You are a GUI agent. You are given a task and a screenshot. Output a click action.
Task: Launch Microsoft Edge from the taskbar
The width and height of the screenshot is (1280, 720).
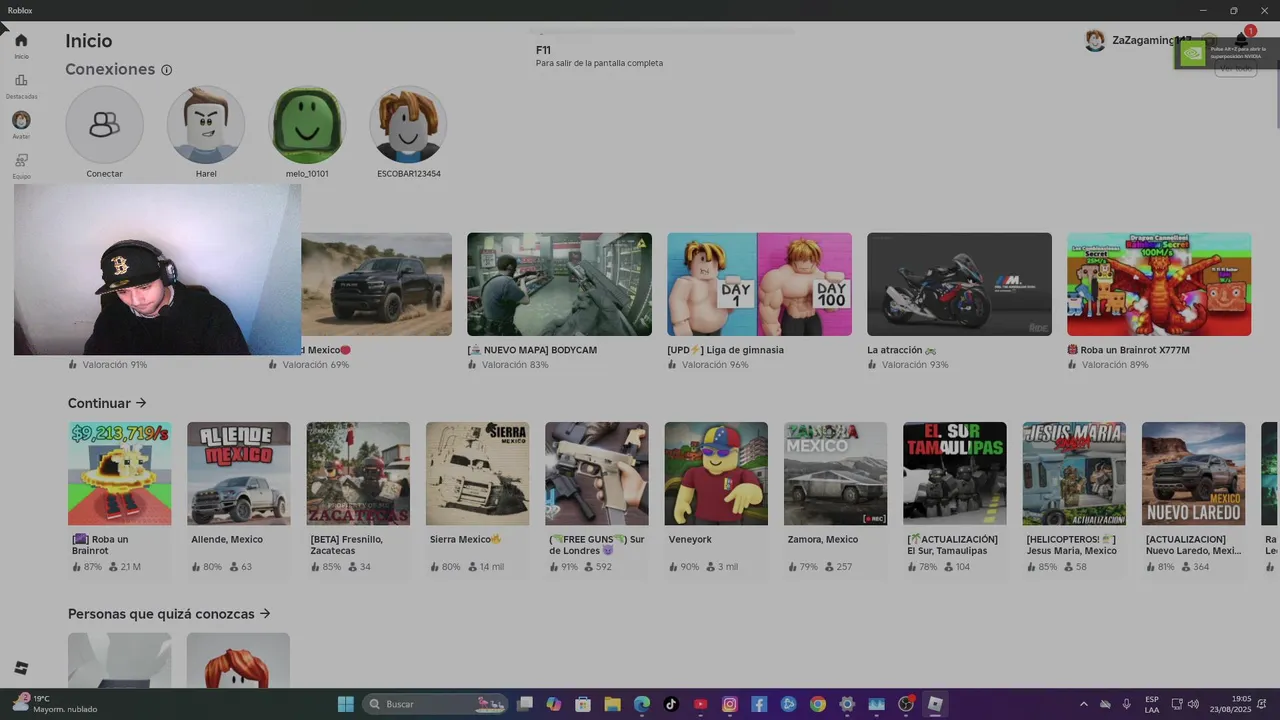tap(642, 704)
